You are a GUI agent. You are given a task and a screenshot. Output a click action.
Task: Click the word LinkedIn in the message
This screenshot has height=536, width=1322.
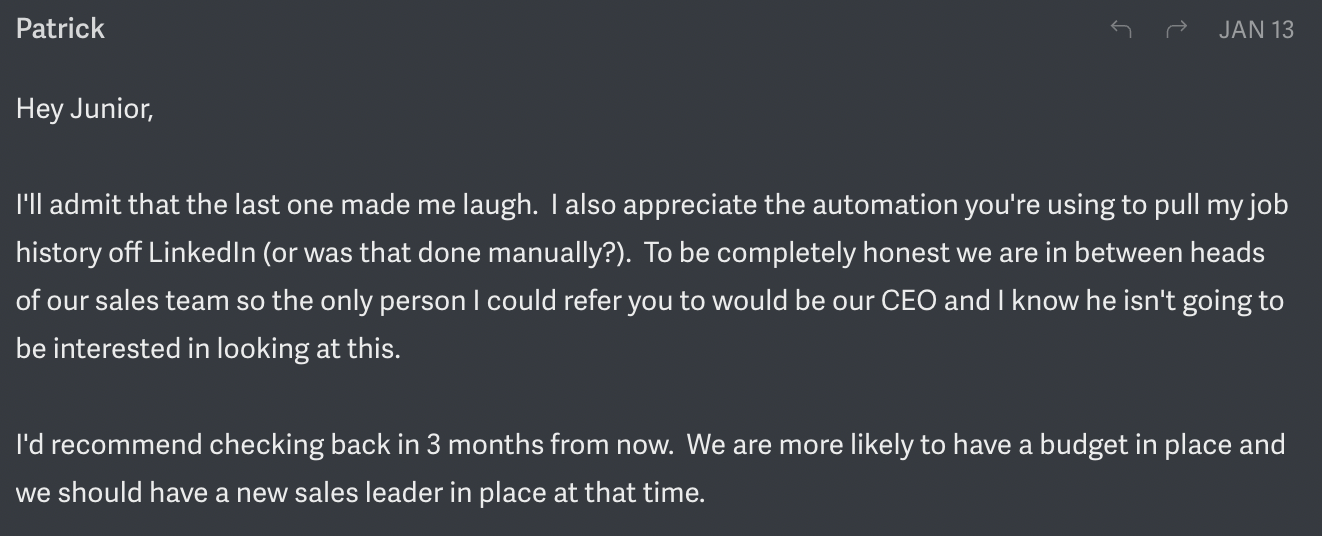pos(202,253)
